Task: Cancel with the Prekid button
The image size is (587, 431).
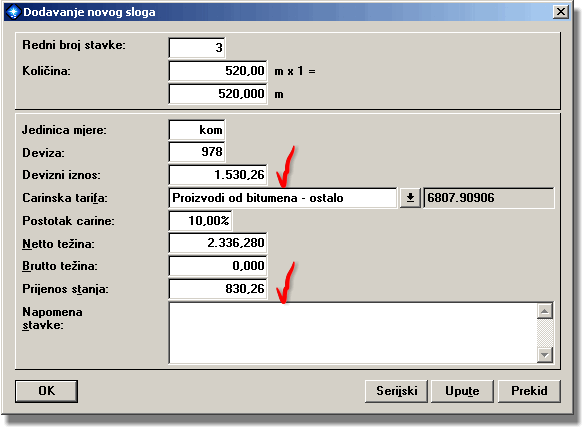Action: click(x=529, y=391)
